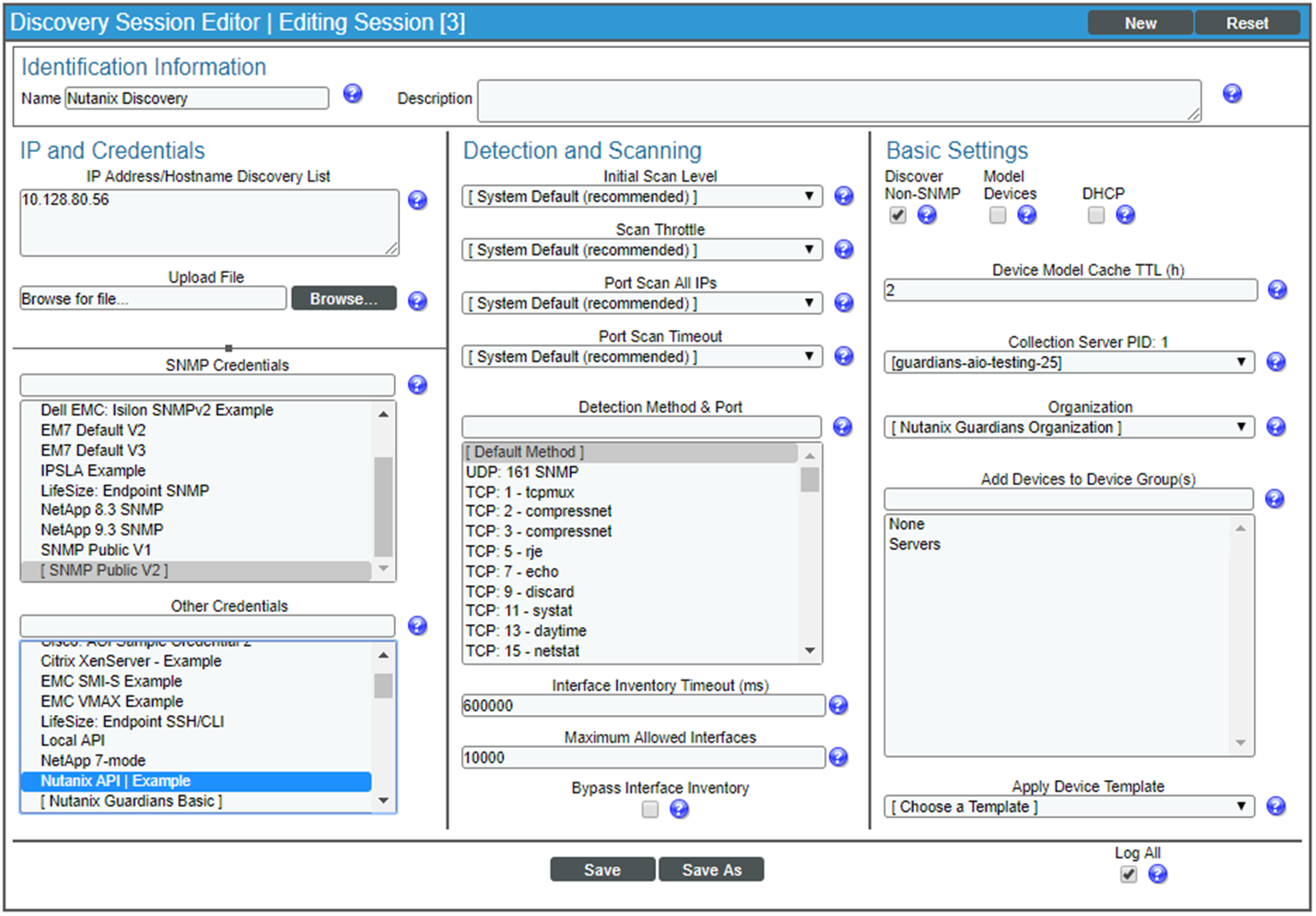The height and width of the screenshot is (916, 1316).
Task: Select Citrix XenServer - Example credential
Action: coord(196,661)
